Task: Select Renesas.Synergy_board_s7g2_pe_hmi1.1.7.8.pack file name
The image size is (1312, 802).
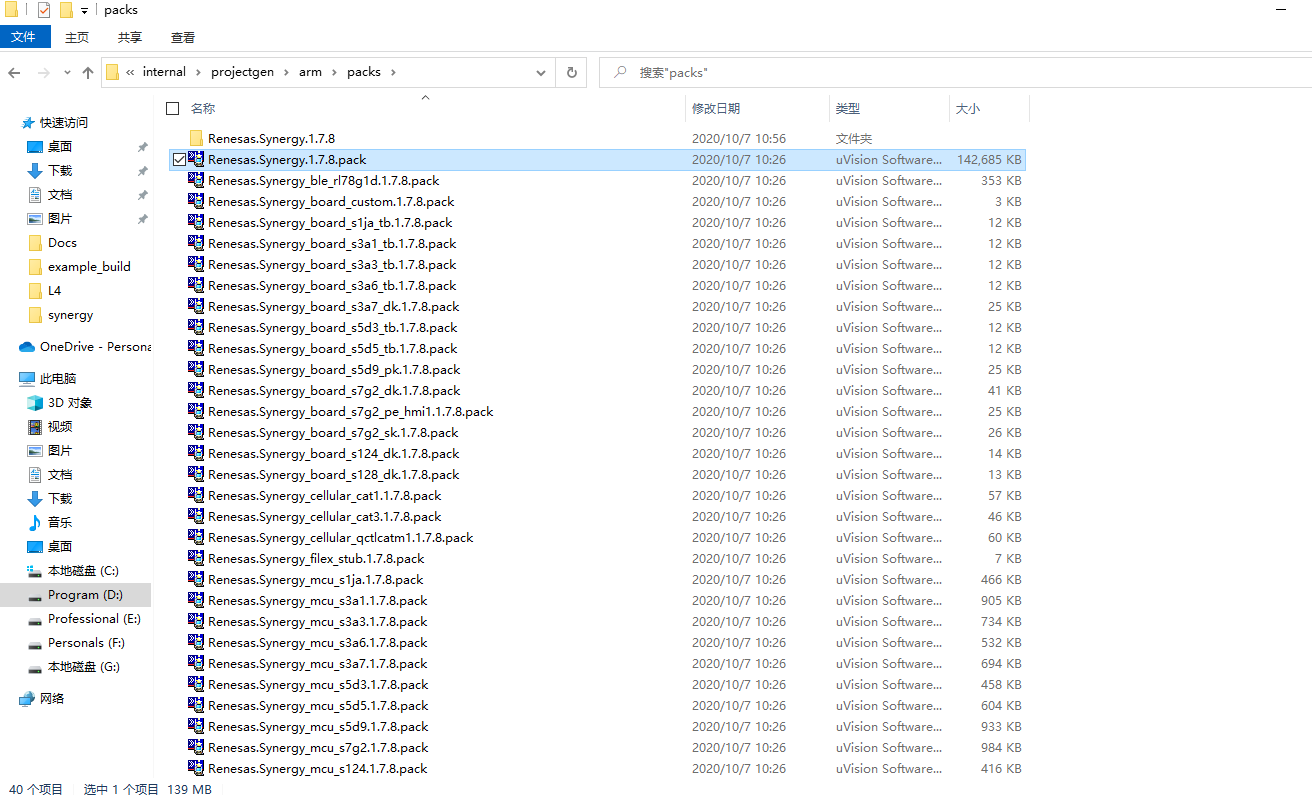Action: (x=351, y=412)
